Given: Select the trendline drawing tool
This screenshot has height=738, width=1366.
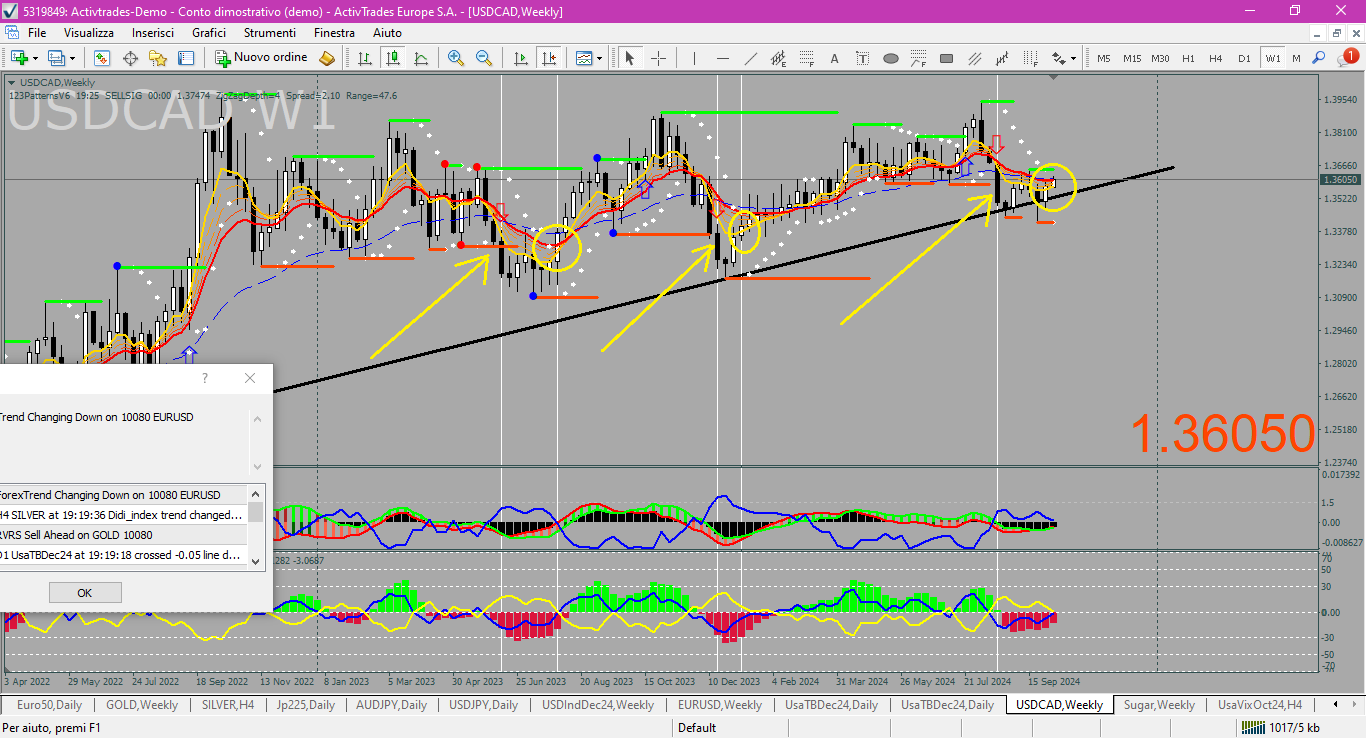Looking at the screenshot, I should [x=750, y=58].
